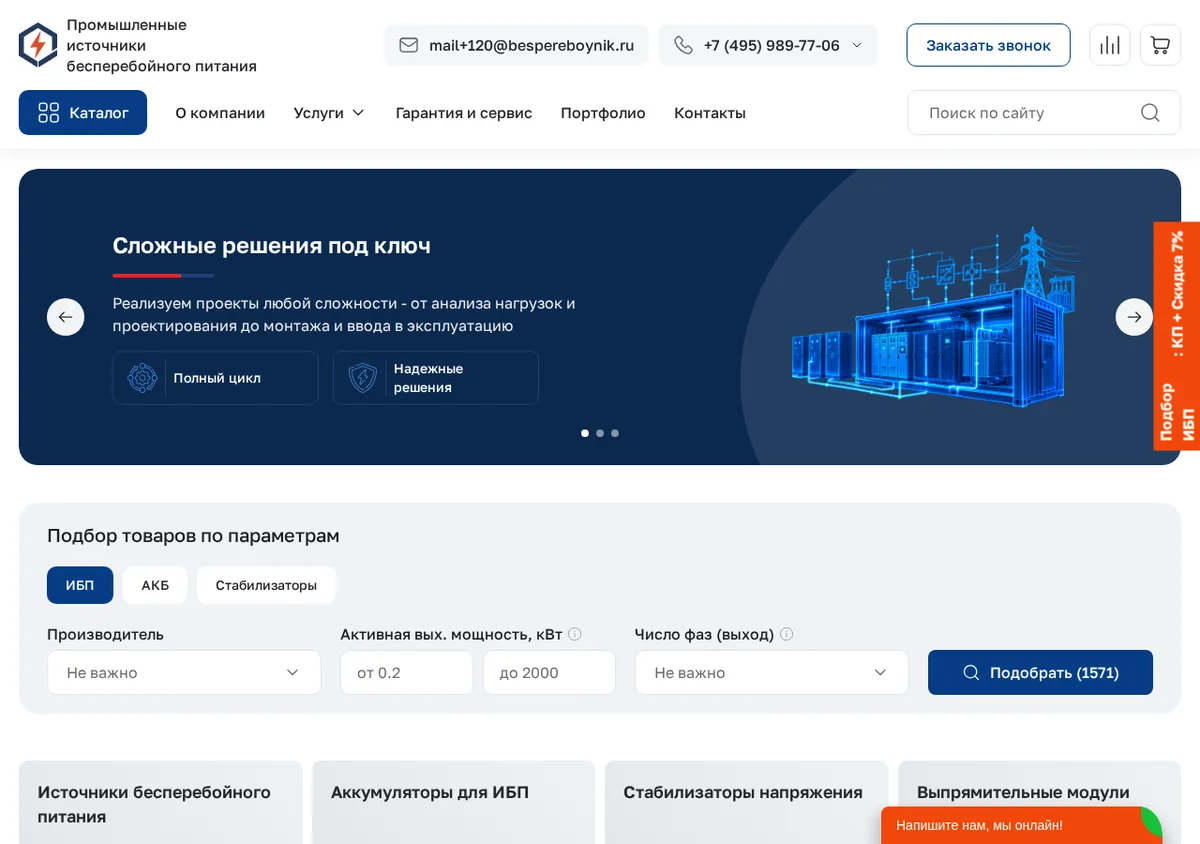
Task: Click the Заказать звонок button
Action: [x=988, y=45]
